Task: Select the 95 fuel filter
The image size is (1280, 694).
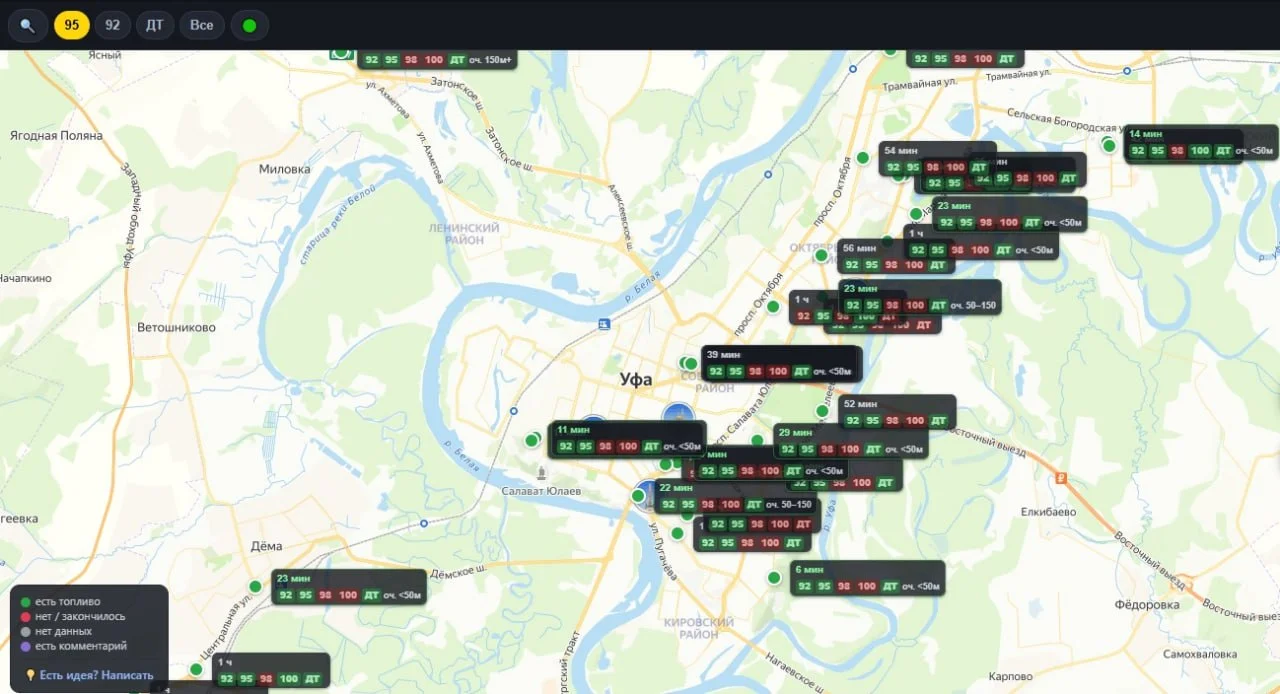Action: click(x=72, y=25)
